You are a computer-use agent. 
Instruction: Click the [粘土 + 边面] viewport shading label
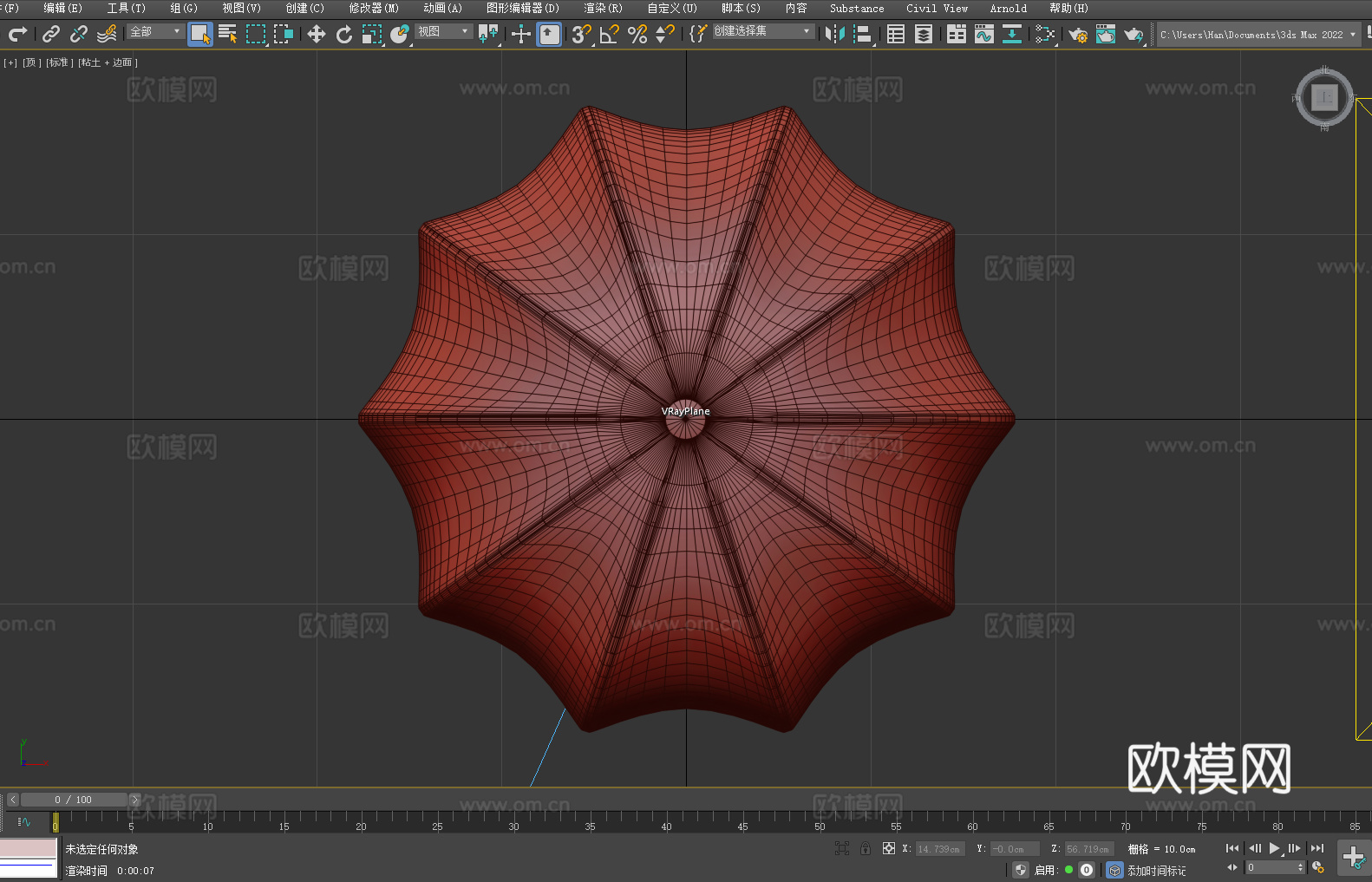108,62
